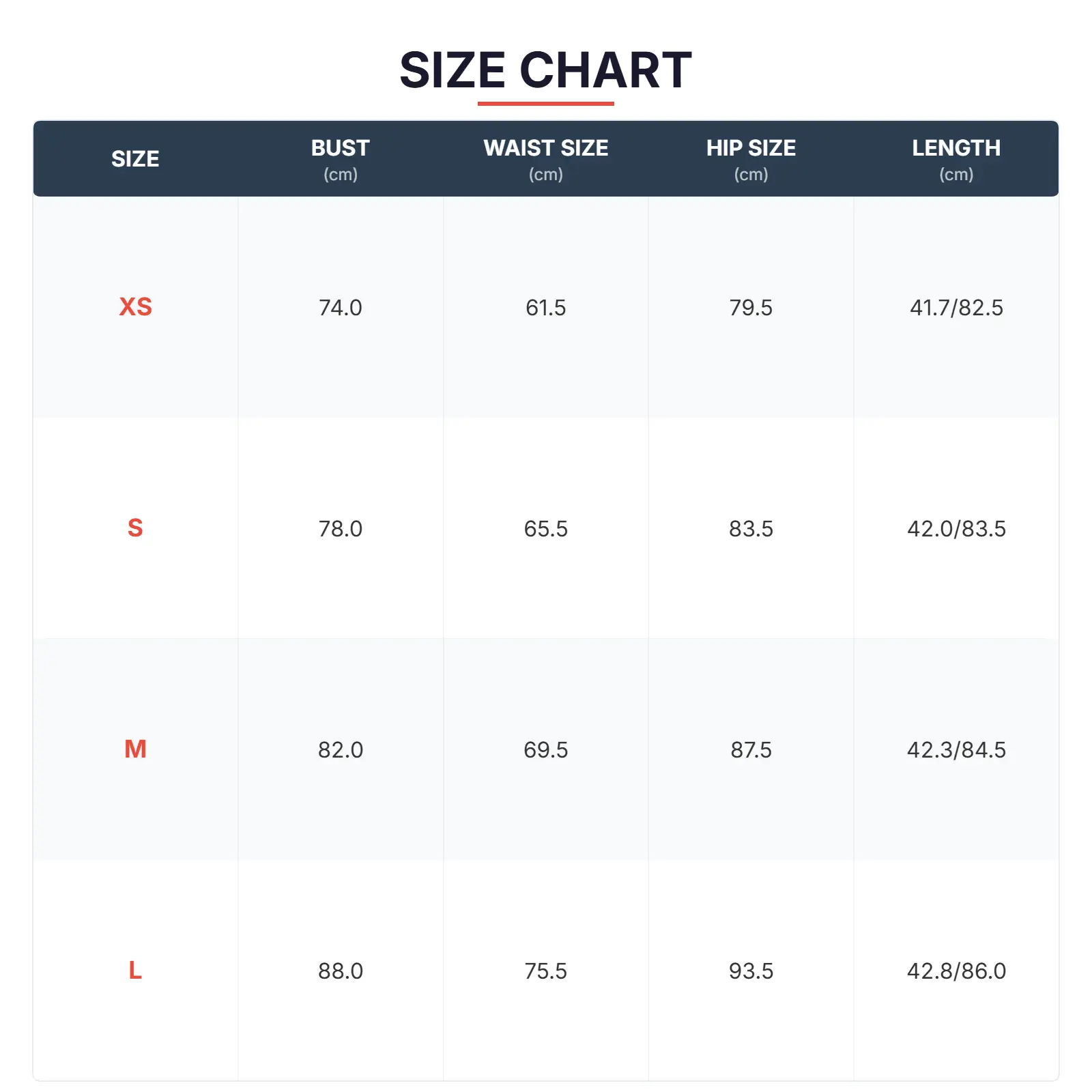Click the L waist value 75.5

click(x=545, y=971)
